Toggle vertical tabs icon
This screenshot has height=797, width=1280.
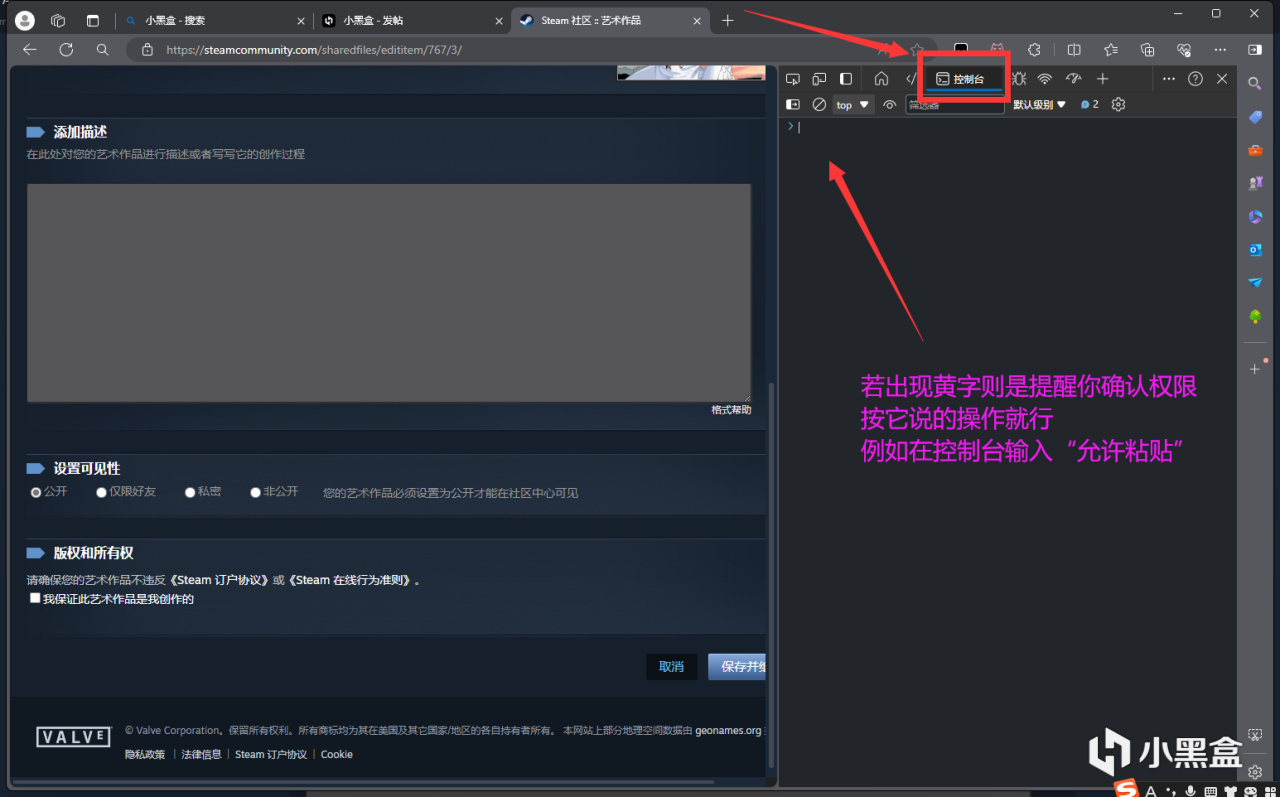[x=93, y=20]
